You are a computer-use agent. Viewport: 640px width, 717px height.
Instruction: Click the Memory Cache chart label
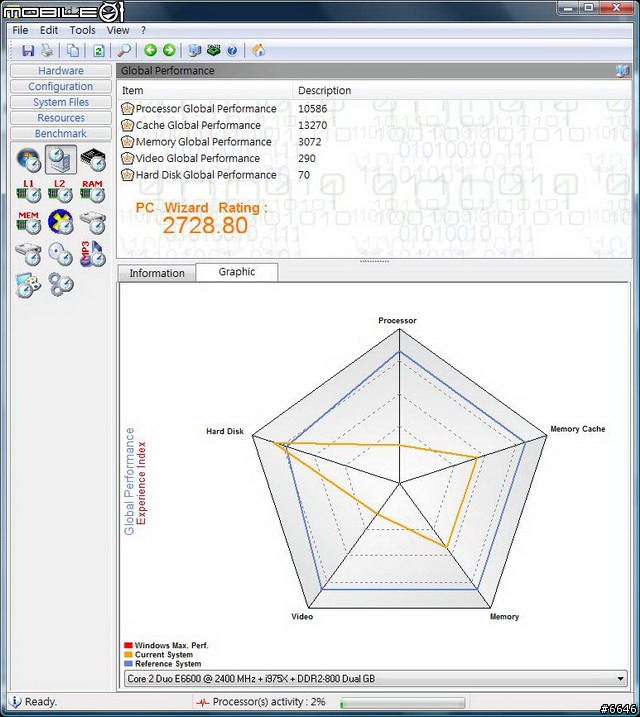coord(577,429)
